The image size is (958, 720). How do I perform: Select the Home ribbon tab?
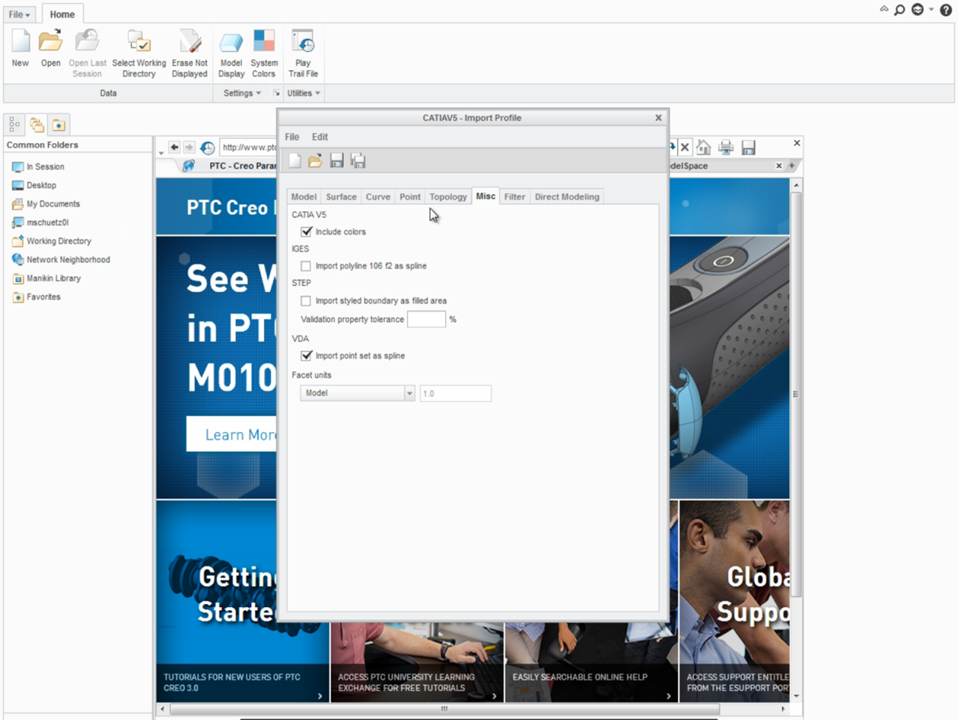[x=62, y=14]
